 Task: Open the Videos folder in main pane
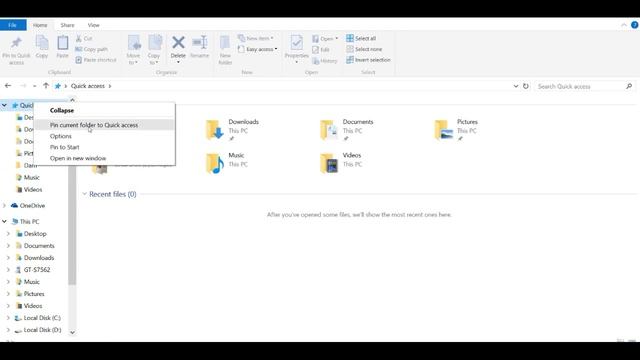pyautogui.click(x=341, y=163)
